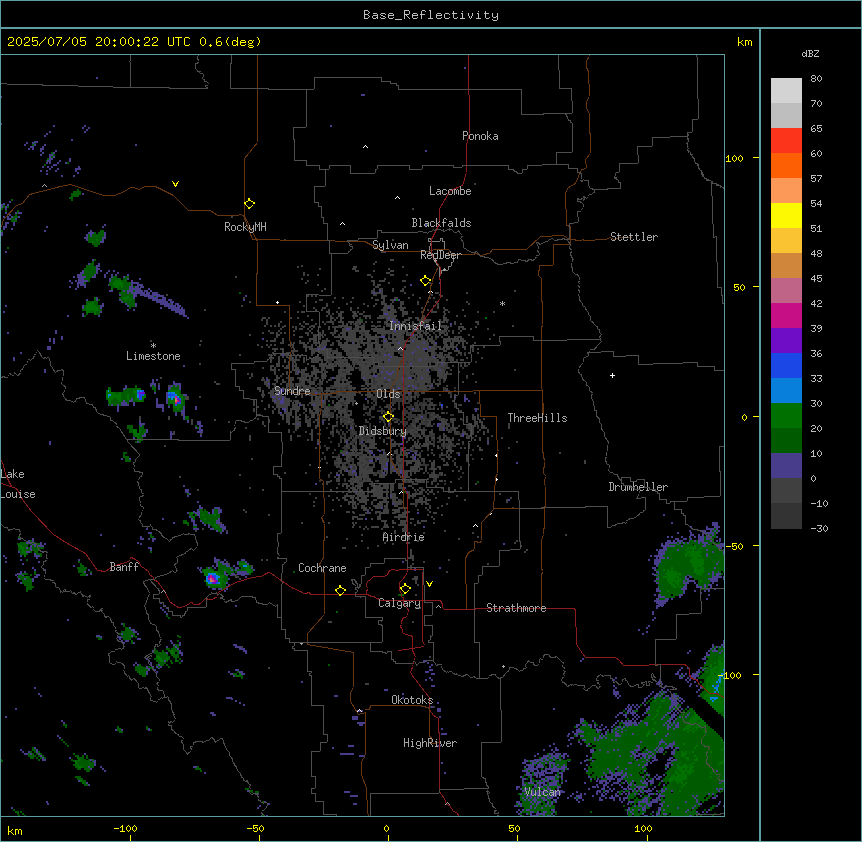Click the RedDeer city label
The image size is (862, 842).
click(x=440, y=255)
